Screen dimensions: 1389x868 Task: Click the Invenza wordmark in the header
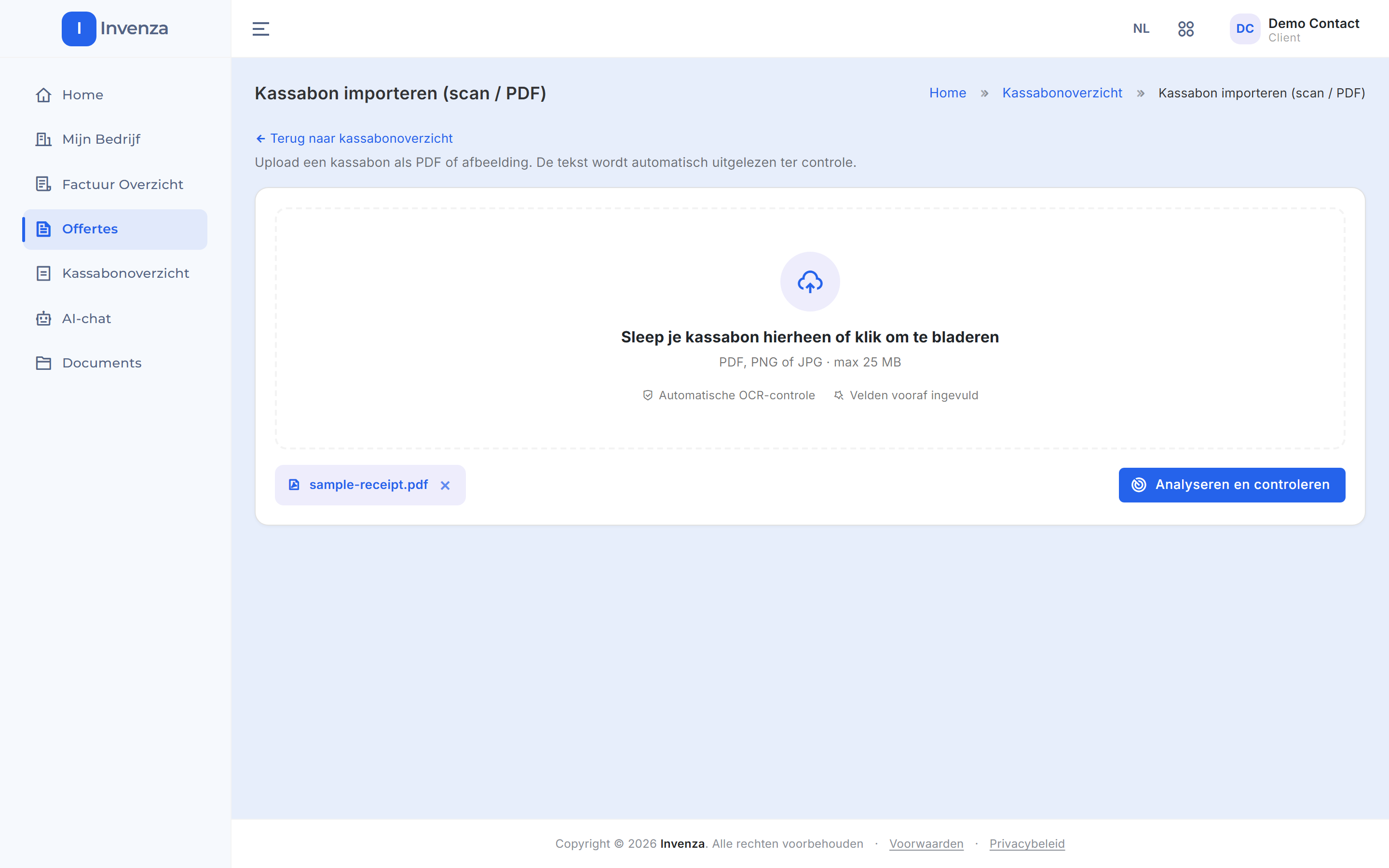[134, 29]
